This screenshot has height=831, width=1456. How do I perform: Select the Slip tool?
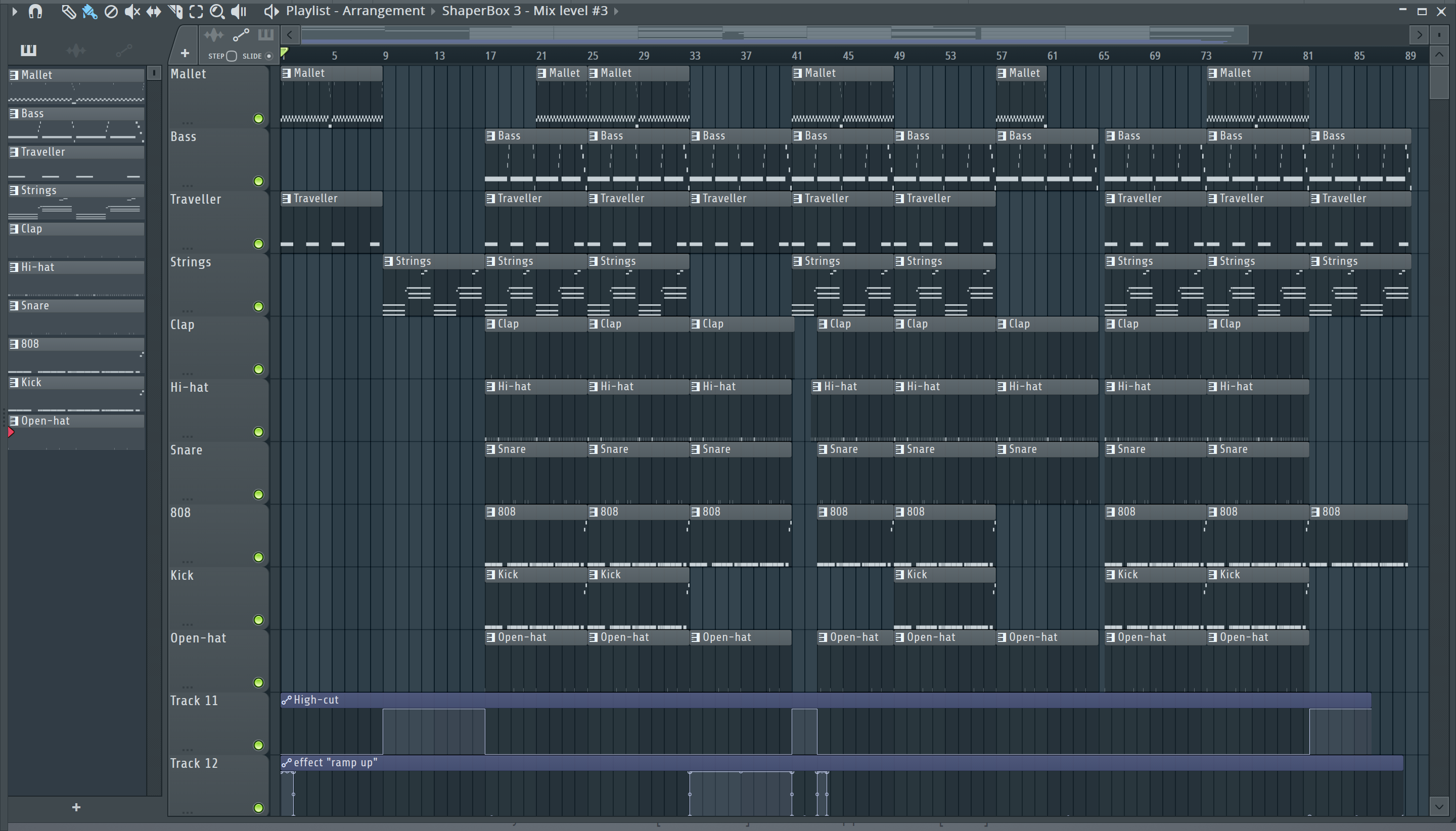coord(154,12)
